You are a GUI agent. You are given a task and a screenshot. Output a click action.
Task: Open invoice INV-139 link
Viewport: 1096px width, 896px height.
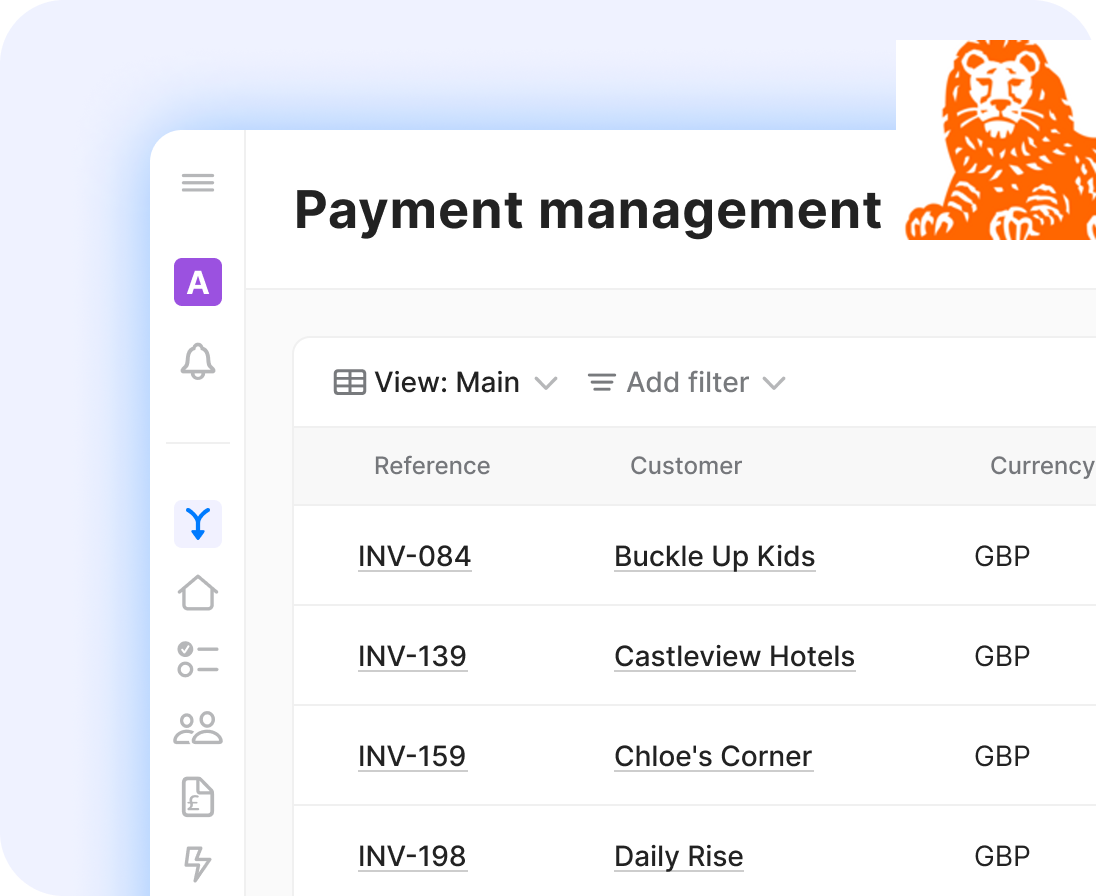click(412, 657)
